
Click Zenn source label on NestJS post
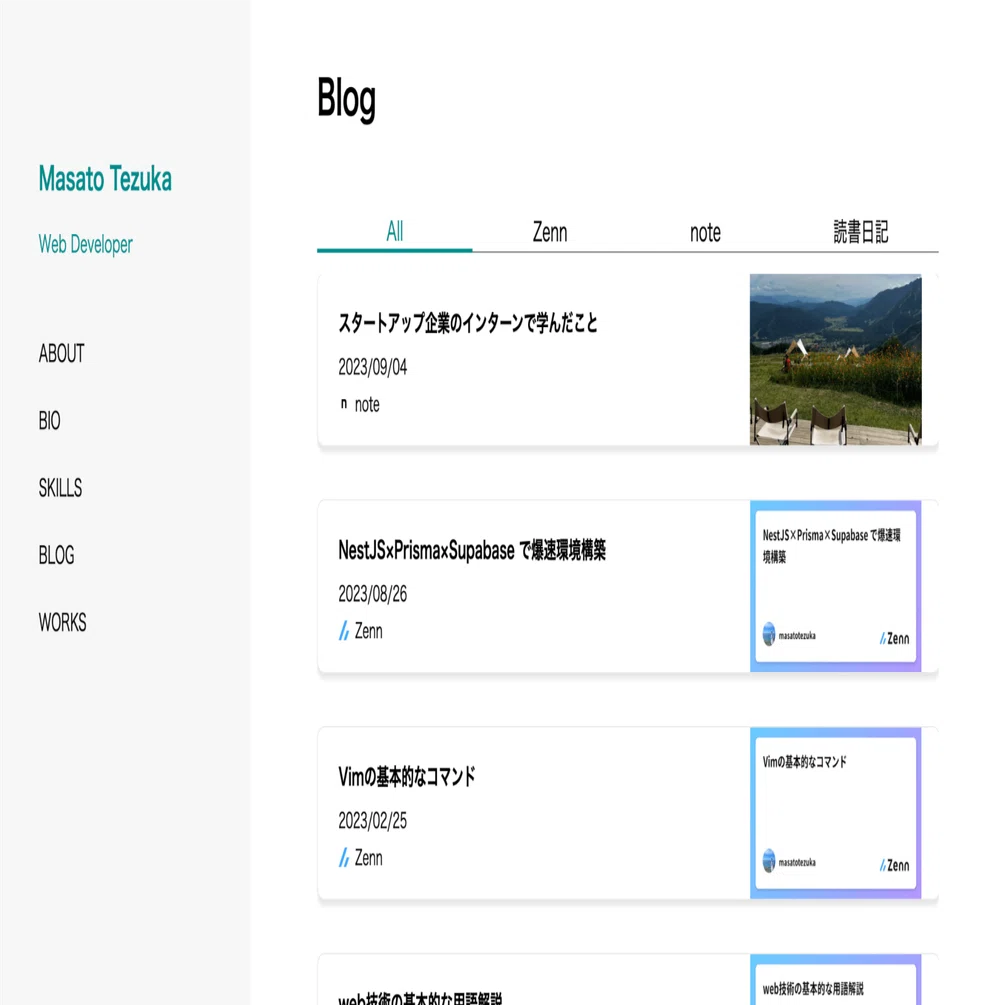369,631
